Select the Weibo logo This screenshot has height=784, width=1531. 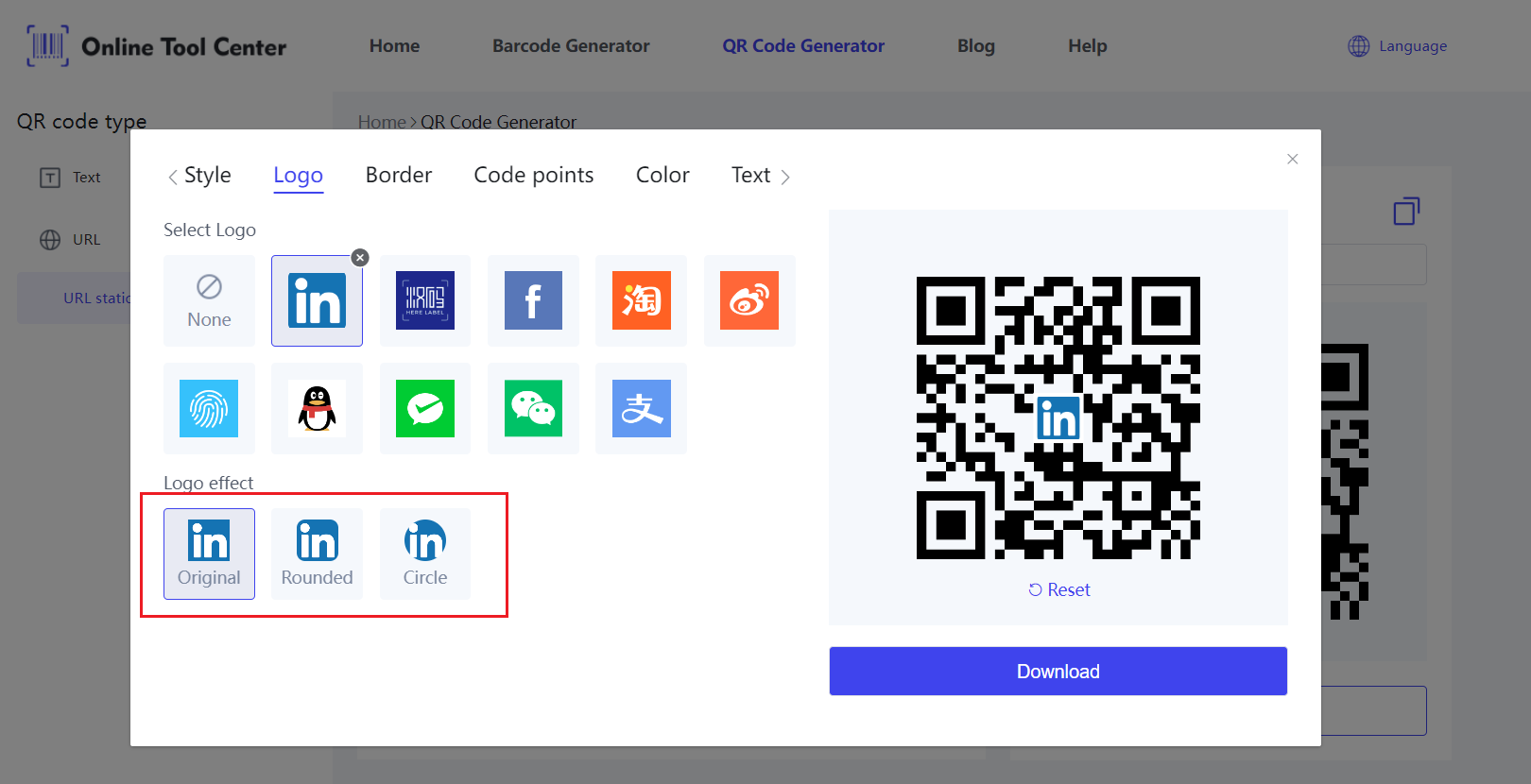click(749, 300)
